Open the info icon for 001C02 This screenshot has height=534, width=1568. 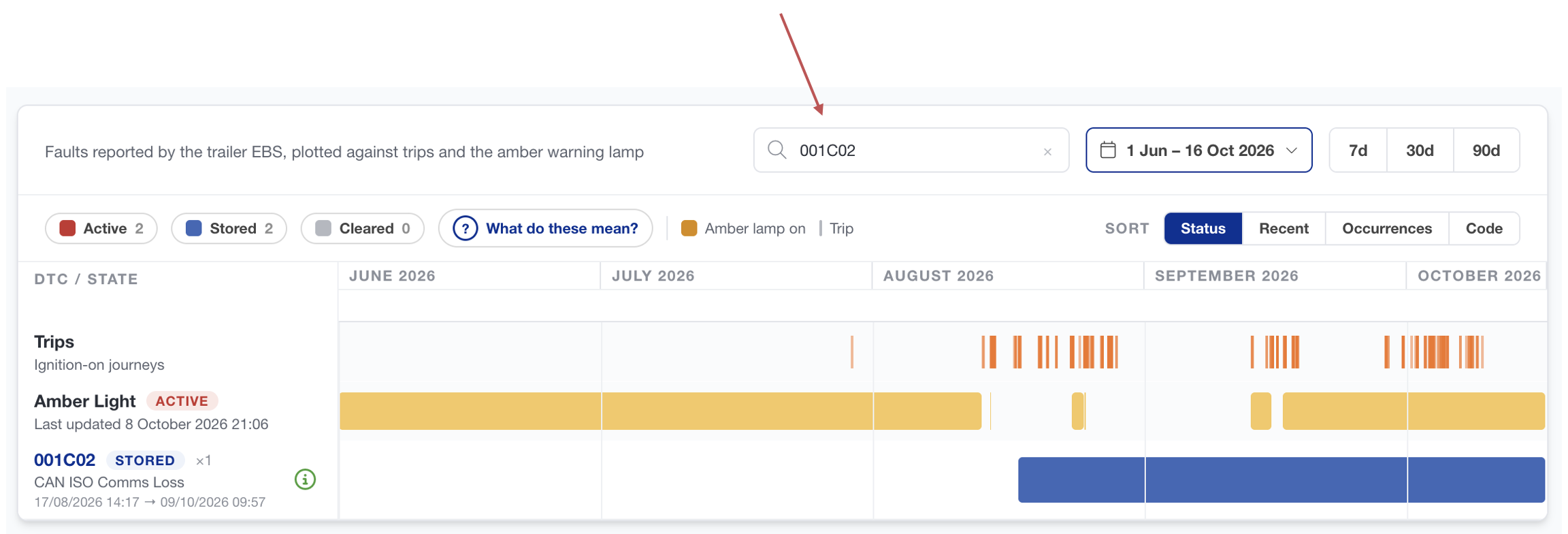coord(305,480)
